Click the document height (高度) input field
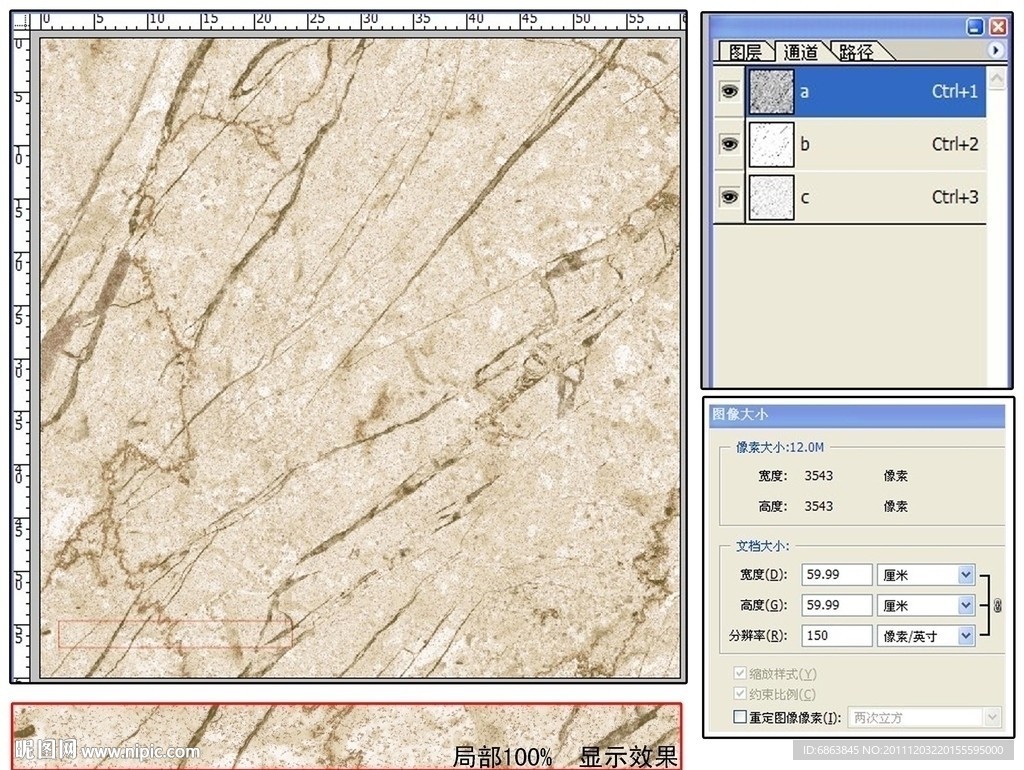 tap(836, 605)
